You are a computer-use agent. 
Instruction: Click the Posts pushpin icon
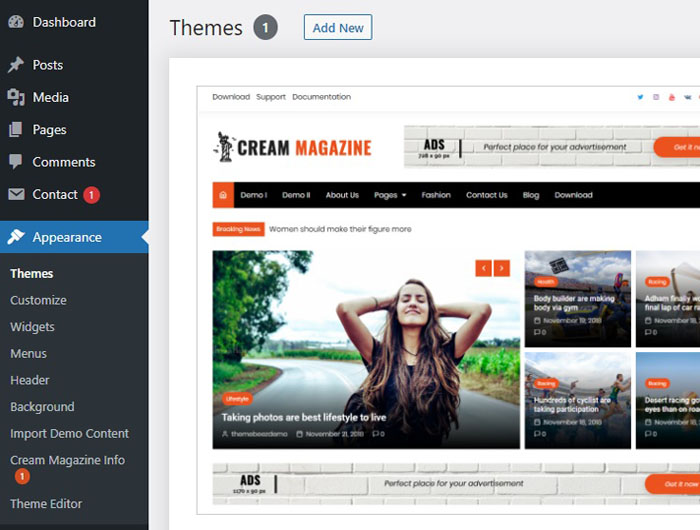point(16,65)
